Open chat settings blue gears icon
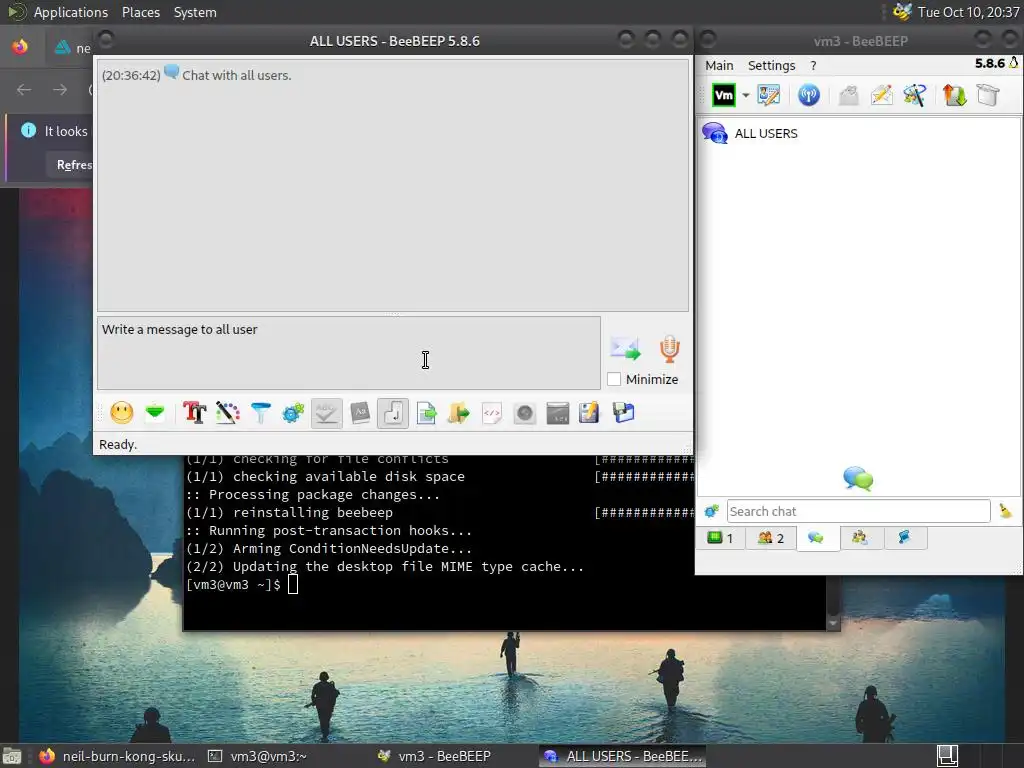1024x768 pixels. click(293, 413)
